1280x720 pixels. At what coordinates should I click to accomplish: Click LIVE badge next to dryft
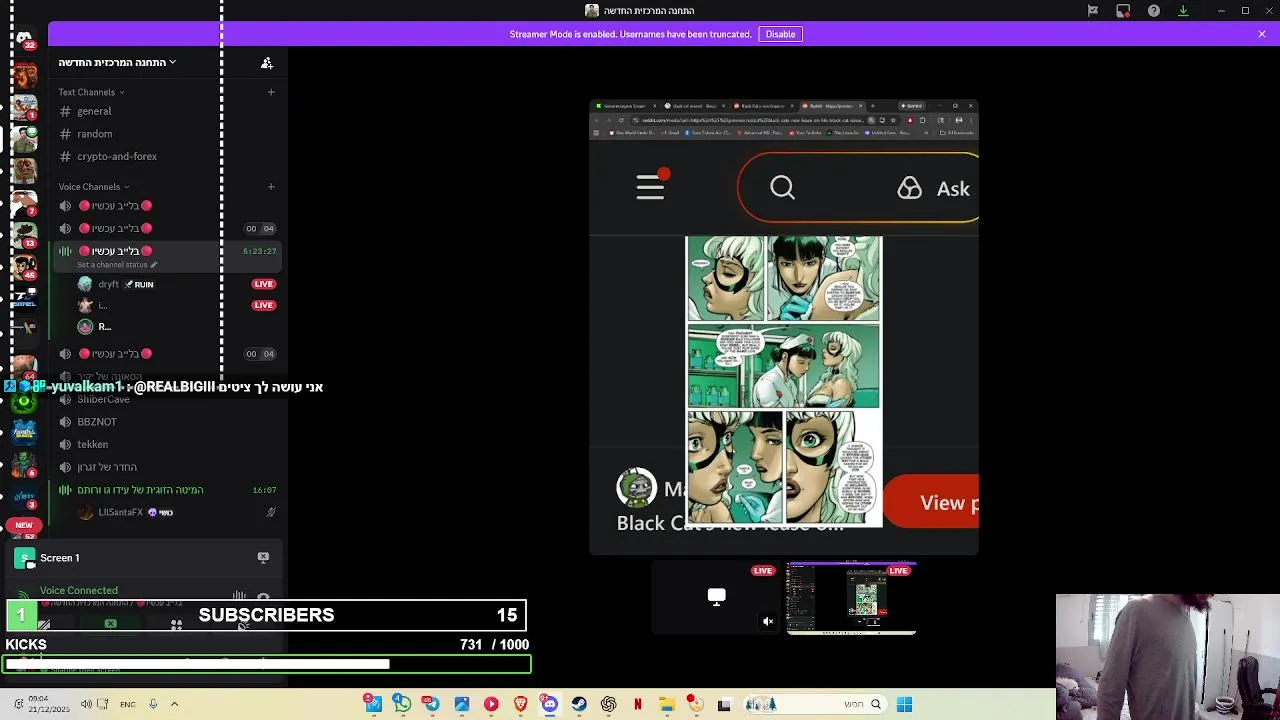click(x=264, y=284)
